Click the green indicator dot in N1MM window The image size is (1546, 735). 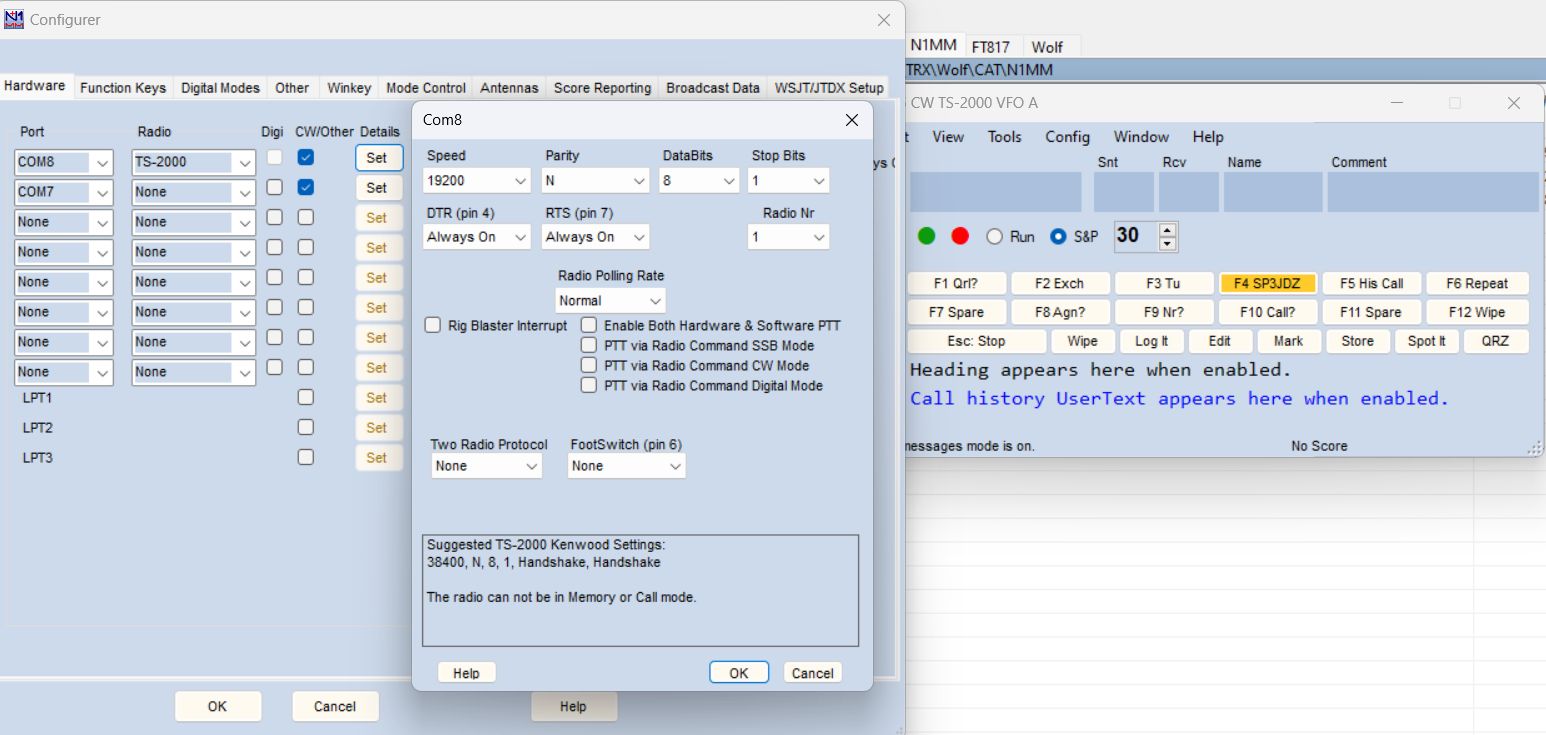[927, 236]
